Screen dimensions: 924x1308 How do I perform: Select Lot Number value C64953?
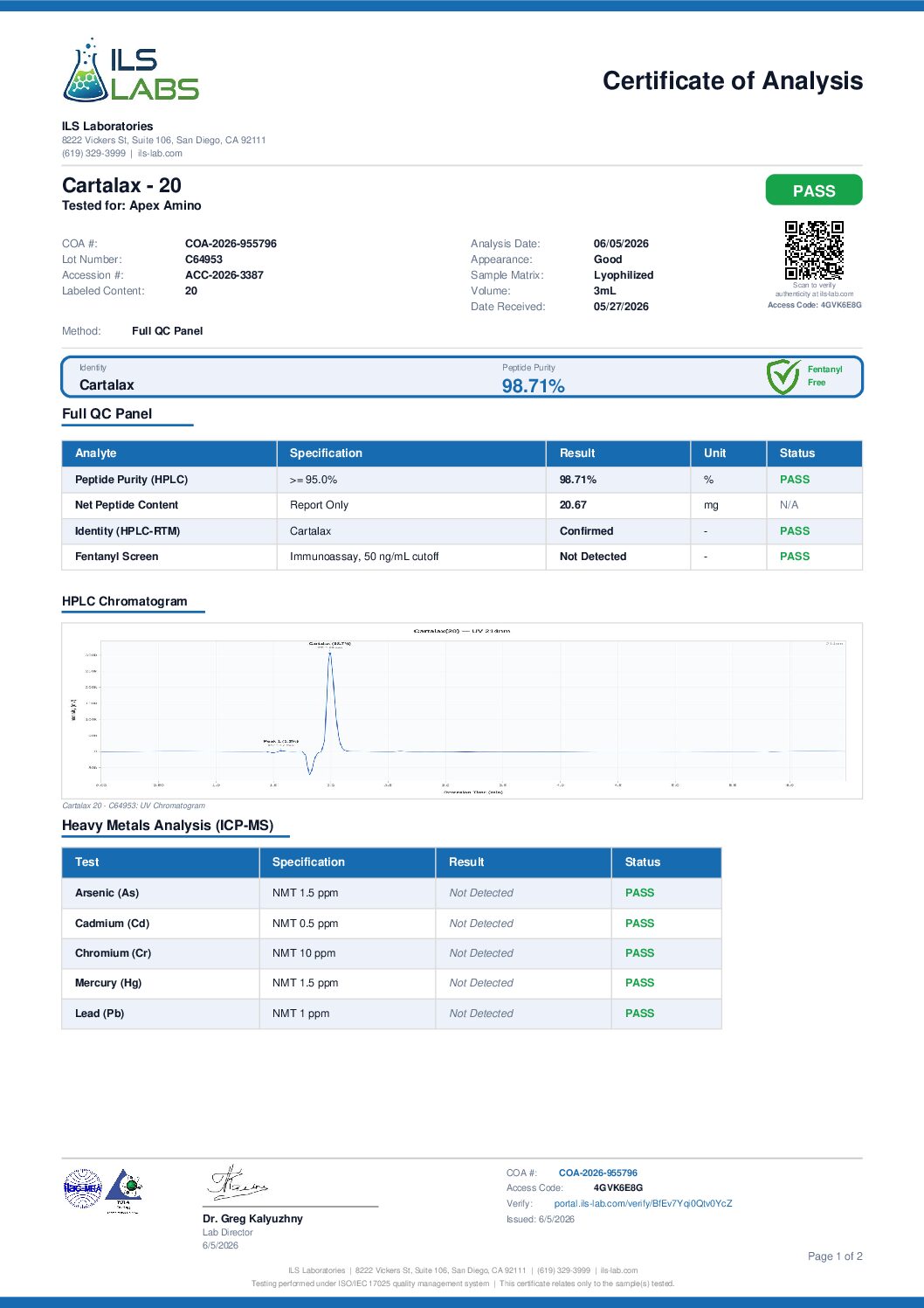point(203,260)
